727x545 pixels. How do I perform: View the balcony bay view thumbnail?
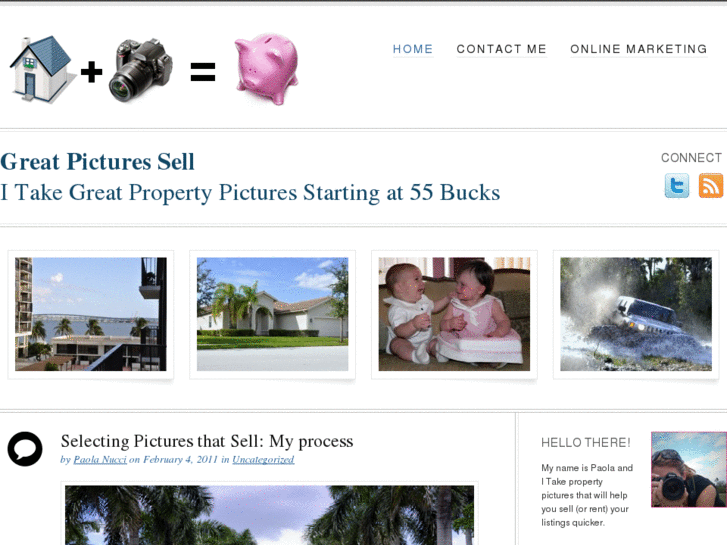click(90, 314)
